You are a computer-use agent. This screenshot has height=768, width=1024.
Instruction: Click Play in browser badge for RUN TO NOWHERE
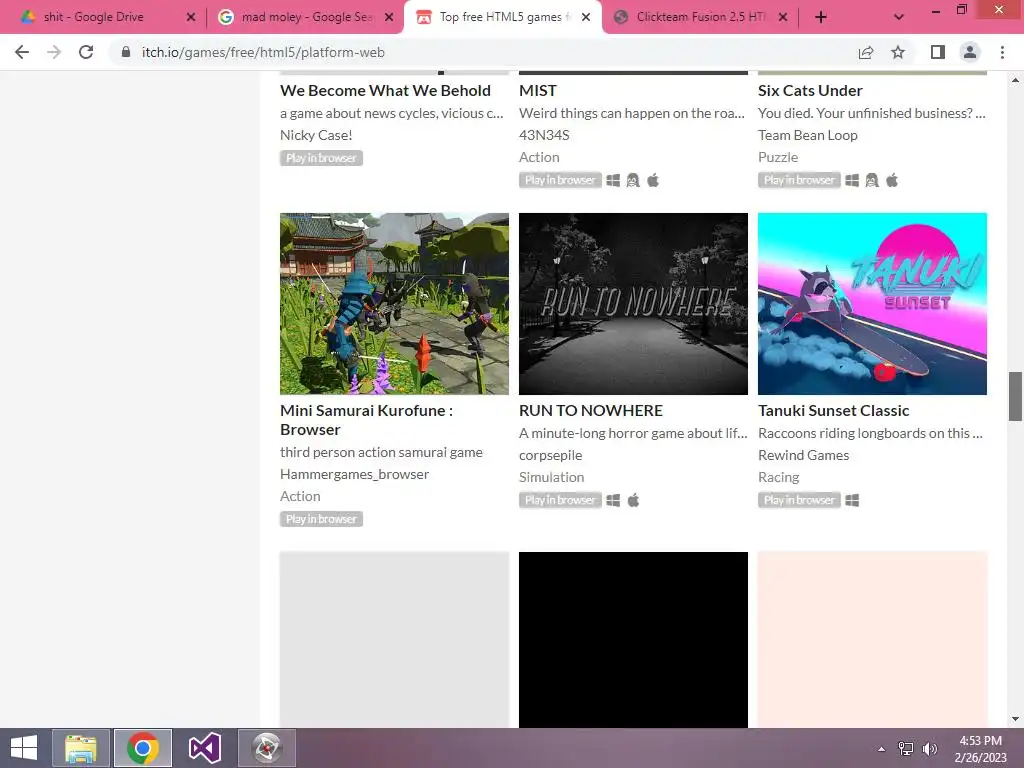point(560,500)
